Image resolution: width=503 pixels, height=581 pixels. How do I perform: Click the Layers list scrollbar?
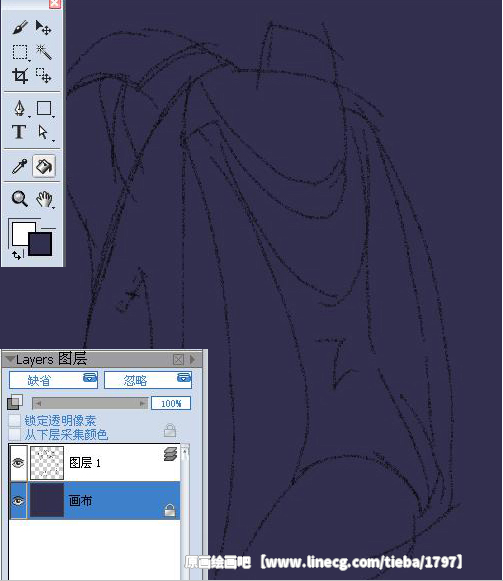coord(185,511)
